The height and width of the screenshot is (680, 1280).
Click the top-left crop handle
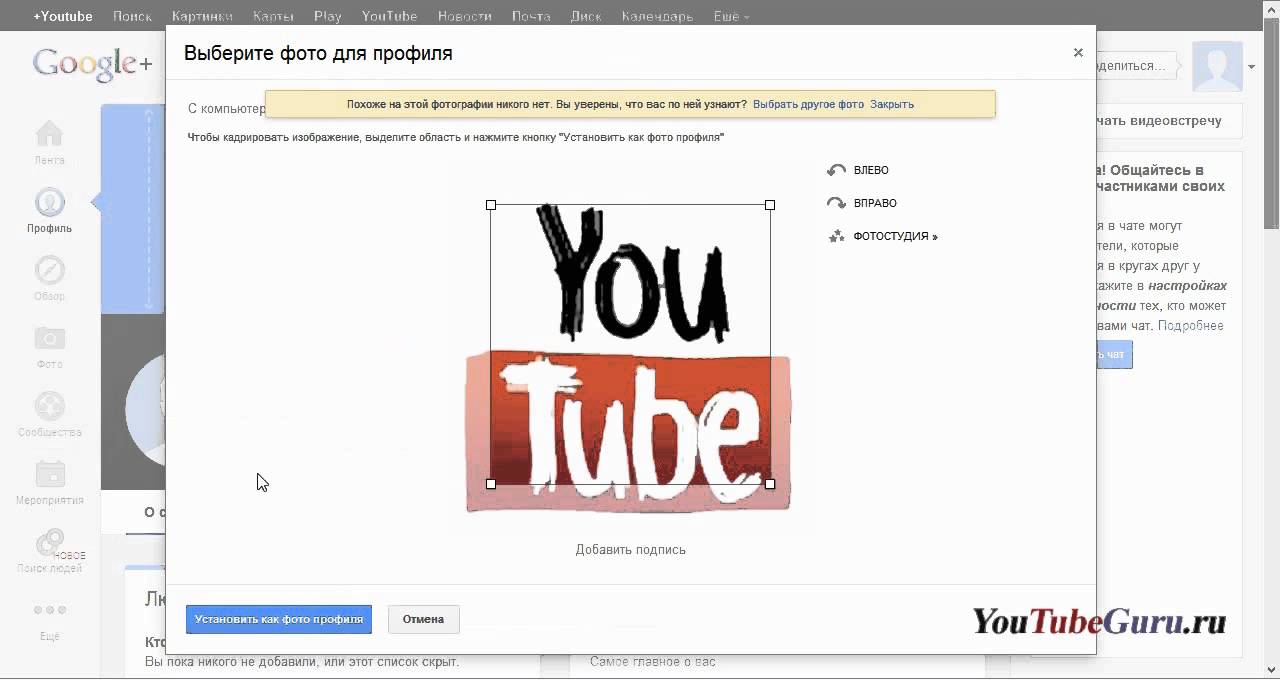click(491, 205)
